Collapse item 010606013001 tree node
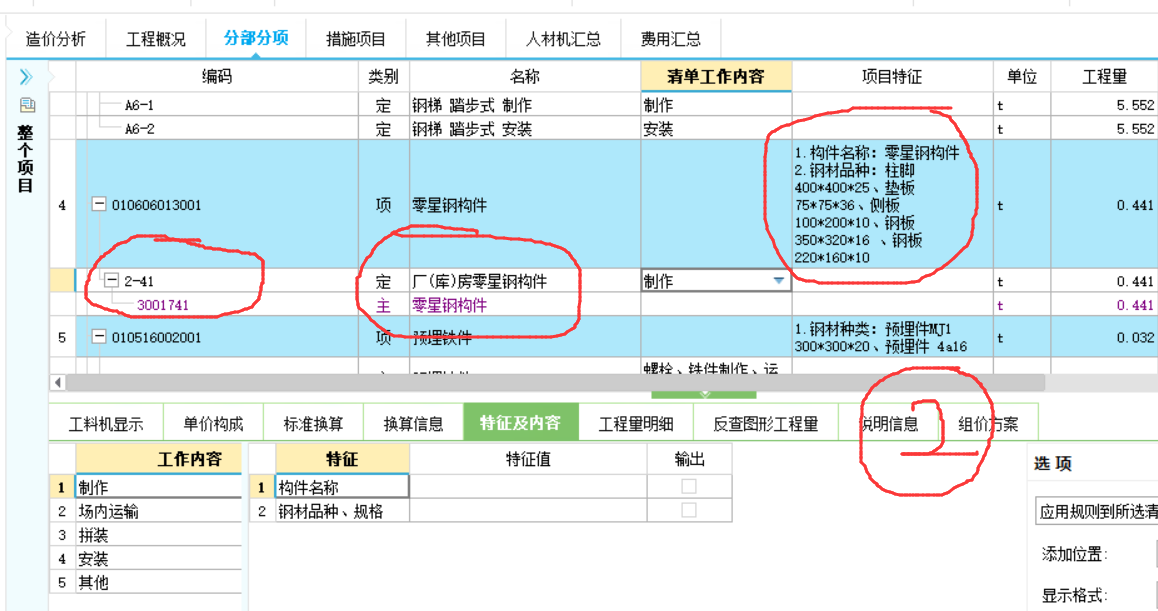Viewport: 1158px width, 611px height. click(x=98, y=204)
